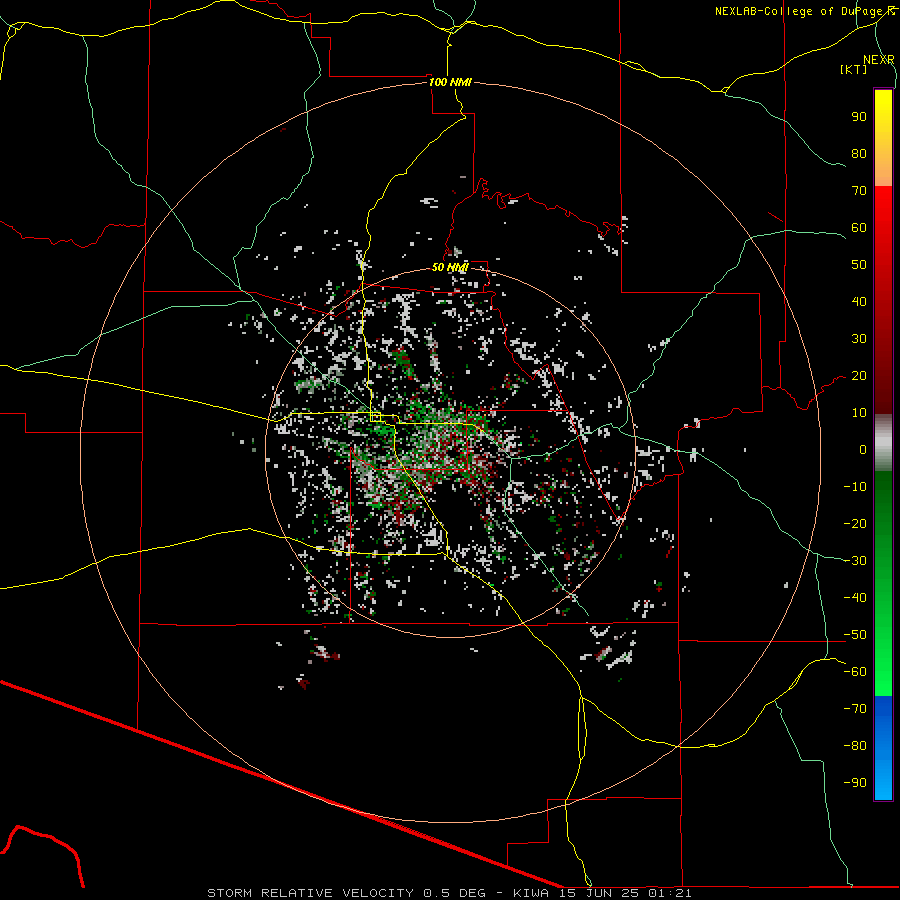Click the -70 value on the velocity scale
Viewport: 900px width, 900px height.
pyautogui.click(x=855, y=709)
